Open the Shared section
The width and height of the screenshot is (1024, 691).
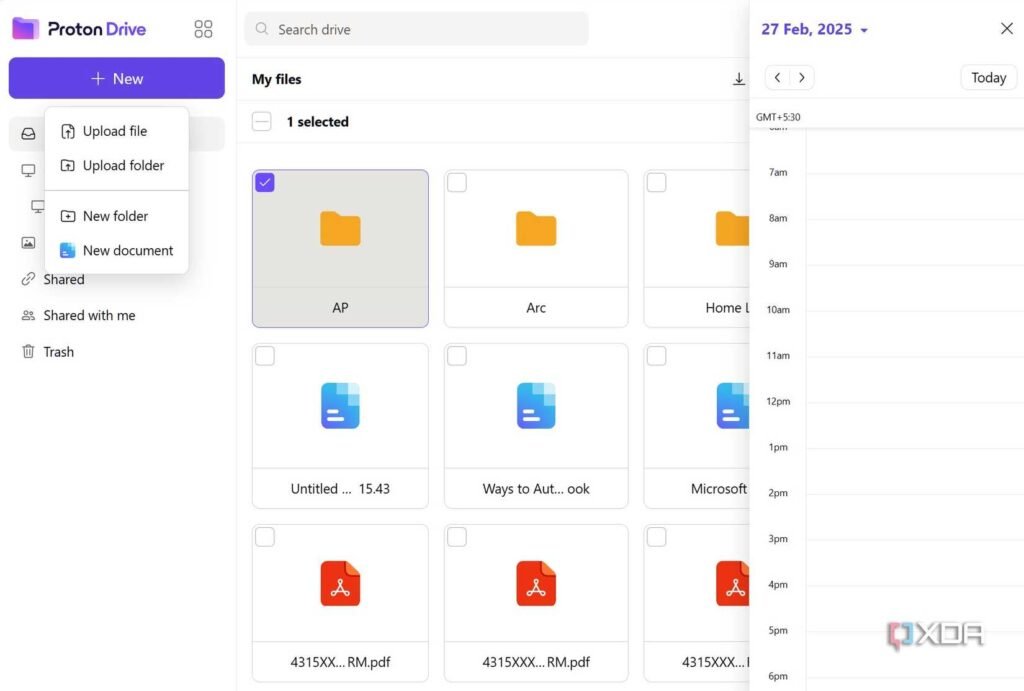tap(64, 280)
